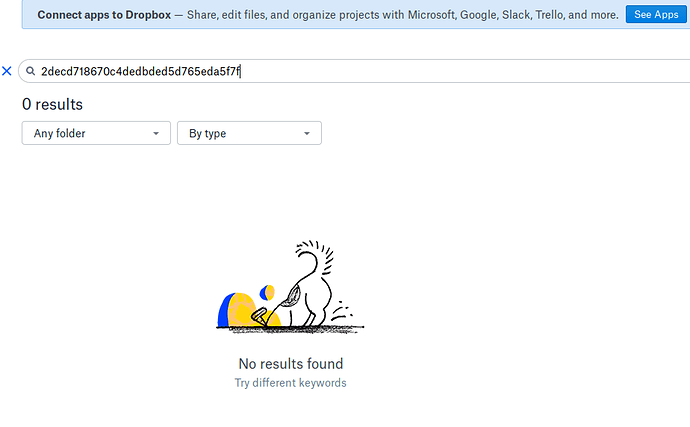The height and width of the screenshot is (427, 690).
Task: Open the Any folder dropdown
Action: click(95, 133)
